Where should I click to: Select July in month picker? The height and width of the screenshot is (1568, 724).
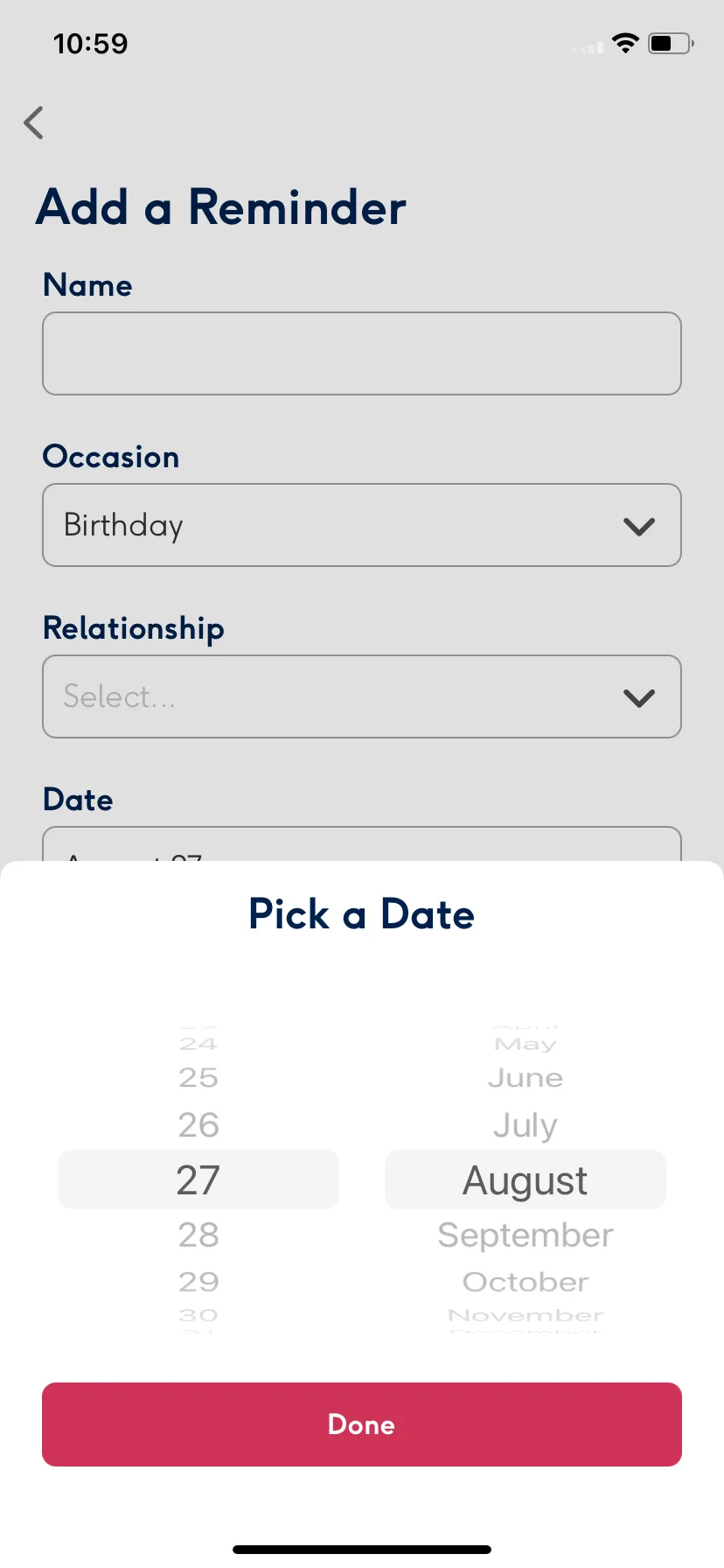point(526,1125)
